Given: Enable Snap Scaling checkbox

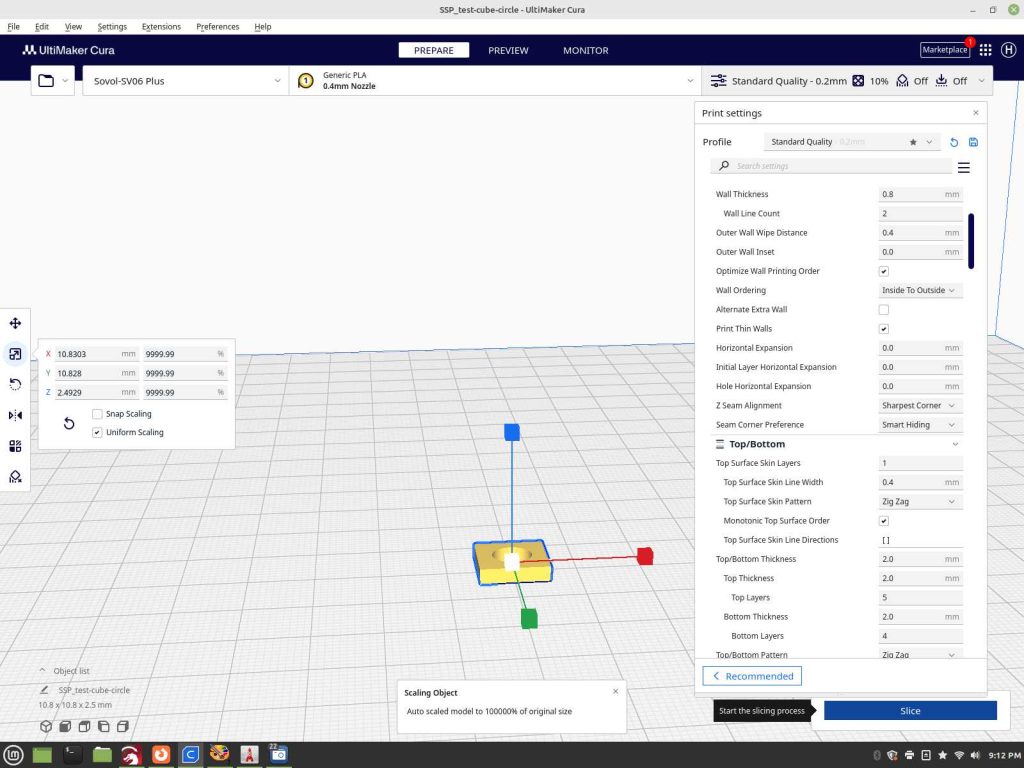Looking at the screenshot, I should pos(97,414).
